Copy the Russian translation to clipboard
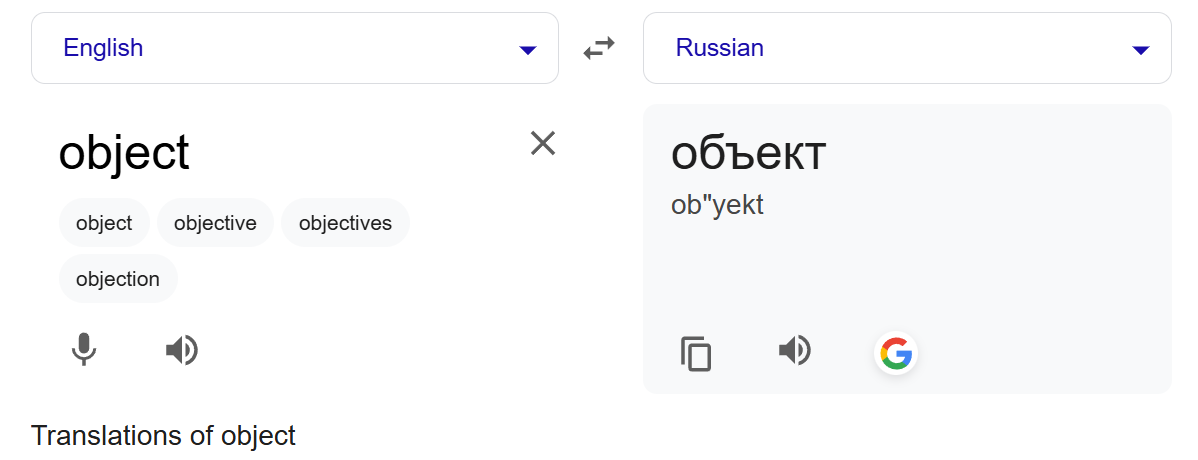Screen dimensions: 1198x460 [x=695, y=354]
